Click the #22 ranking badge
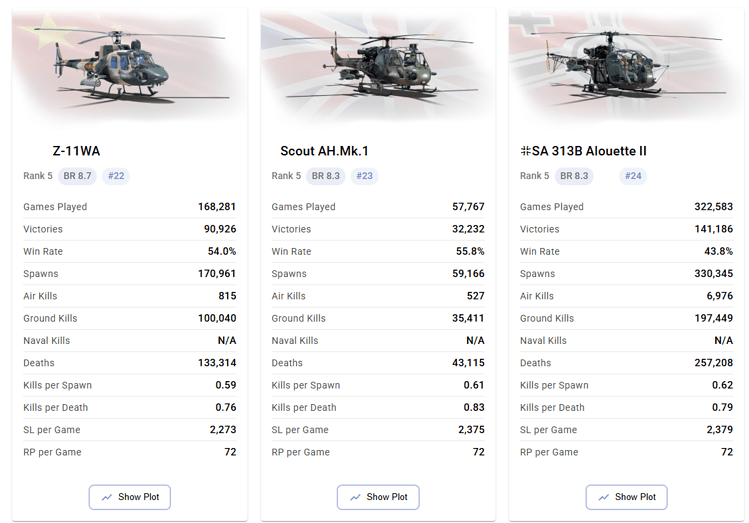The image size is (749, 523). [x=116, y=176]
